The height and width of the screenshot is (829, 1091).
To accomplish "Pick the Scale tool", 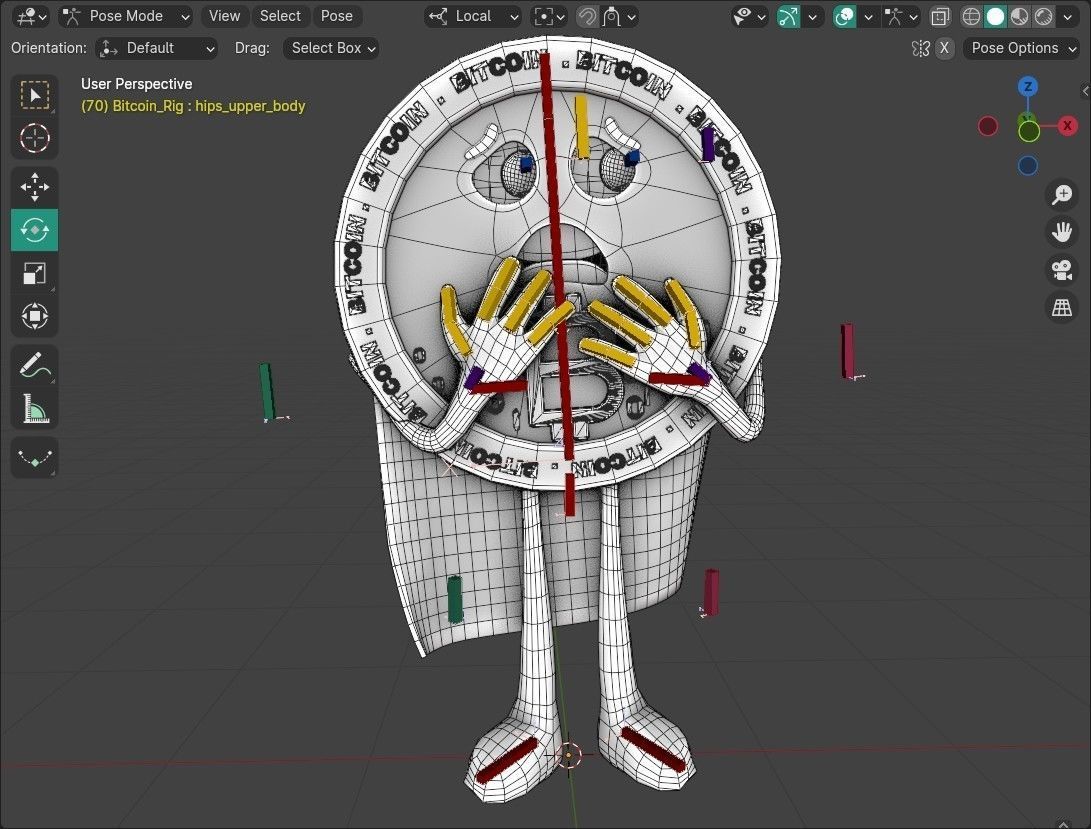I will pyautogui.click(x=34, y=273).
